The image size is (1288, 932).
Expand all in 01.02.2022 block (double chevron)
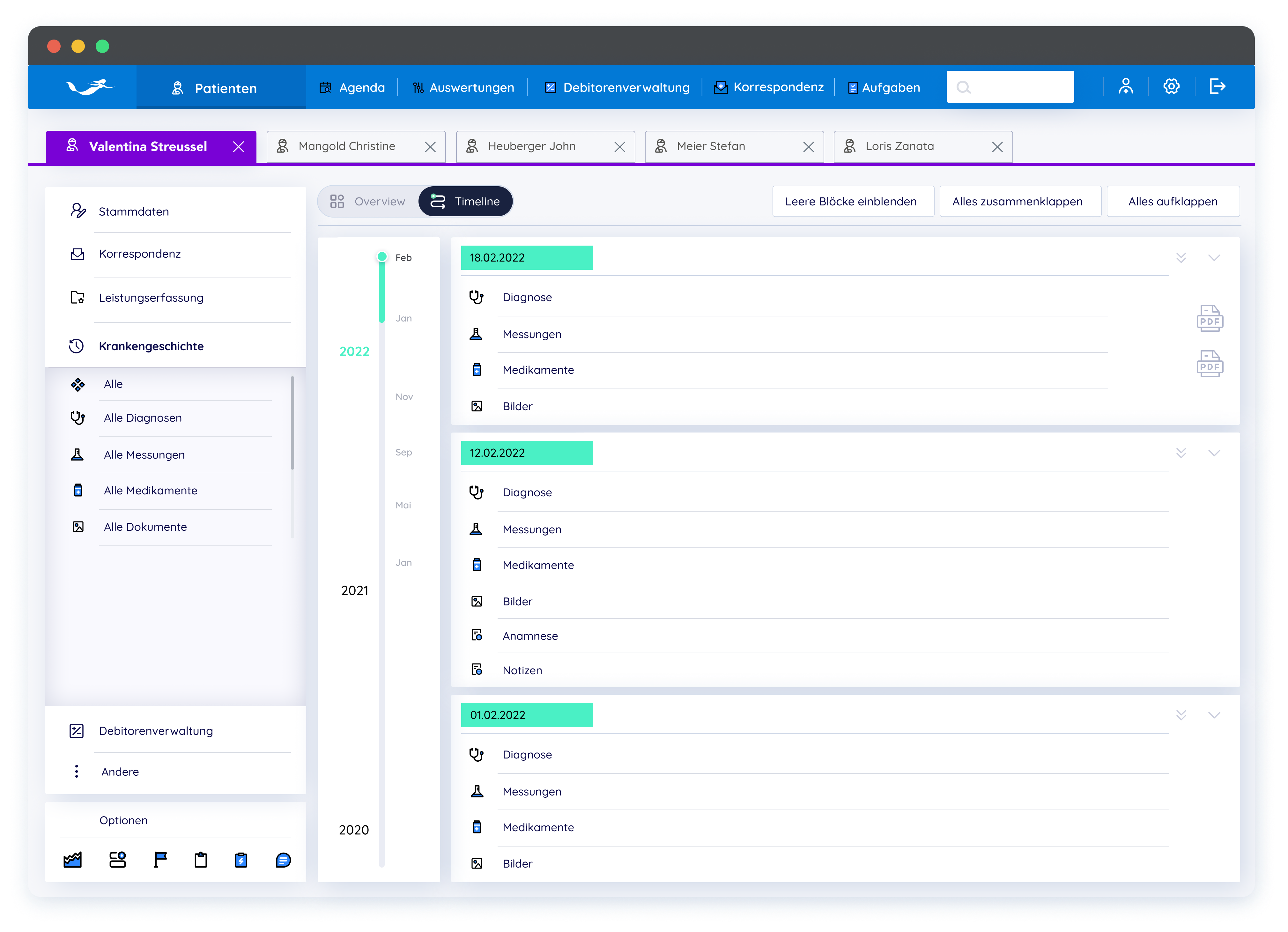click(1181, 716)
